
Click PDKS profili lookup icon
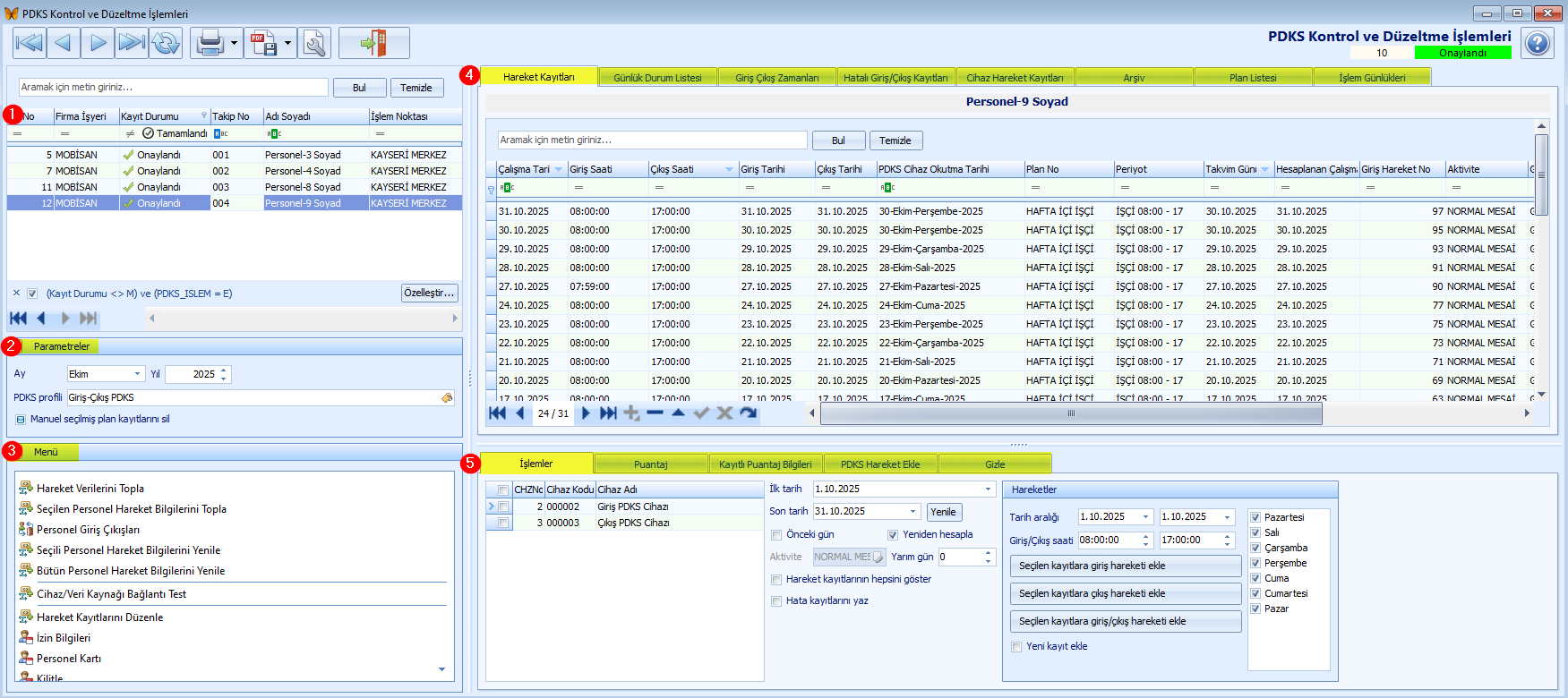[447, 398]
